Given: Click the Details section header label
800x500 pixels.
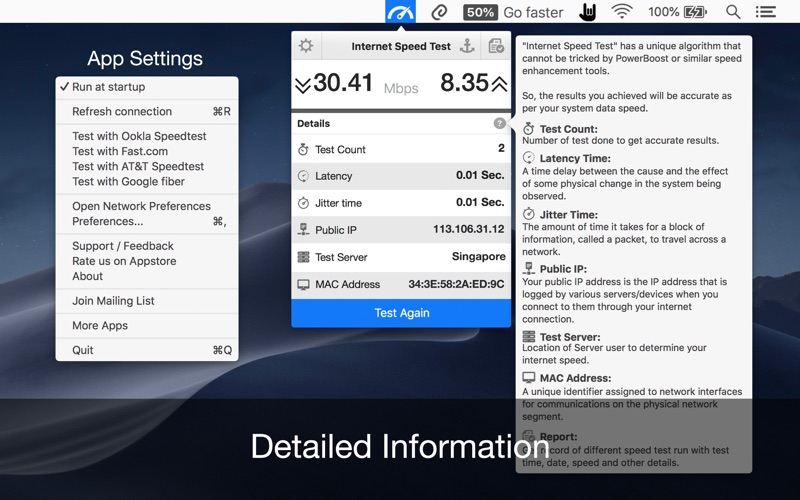Looking at the screenshot, I should coord(313,123).
